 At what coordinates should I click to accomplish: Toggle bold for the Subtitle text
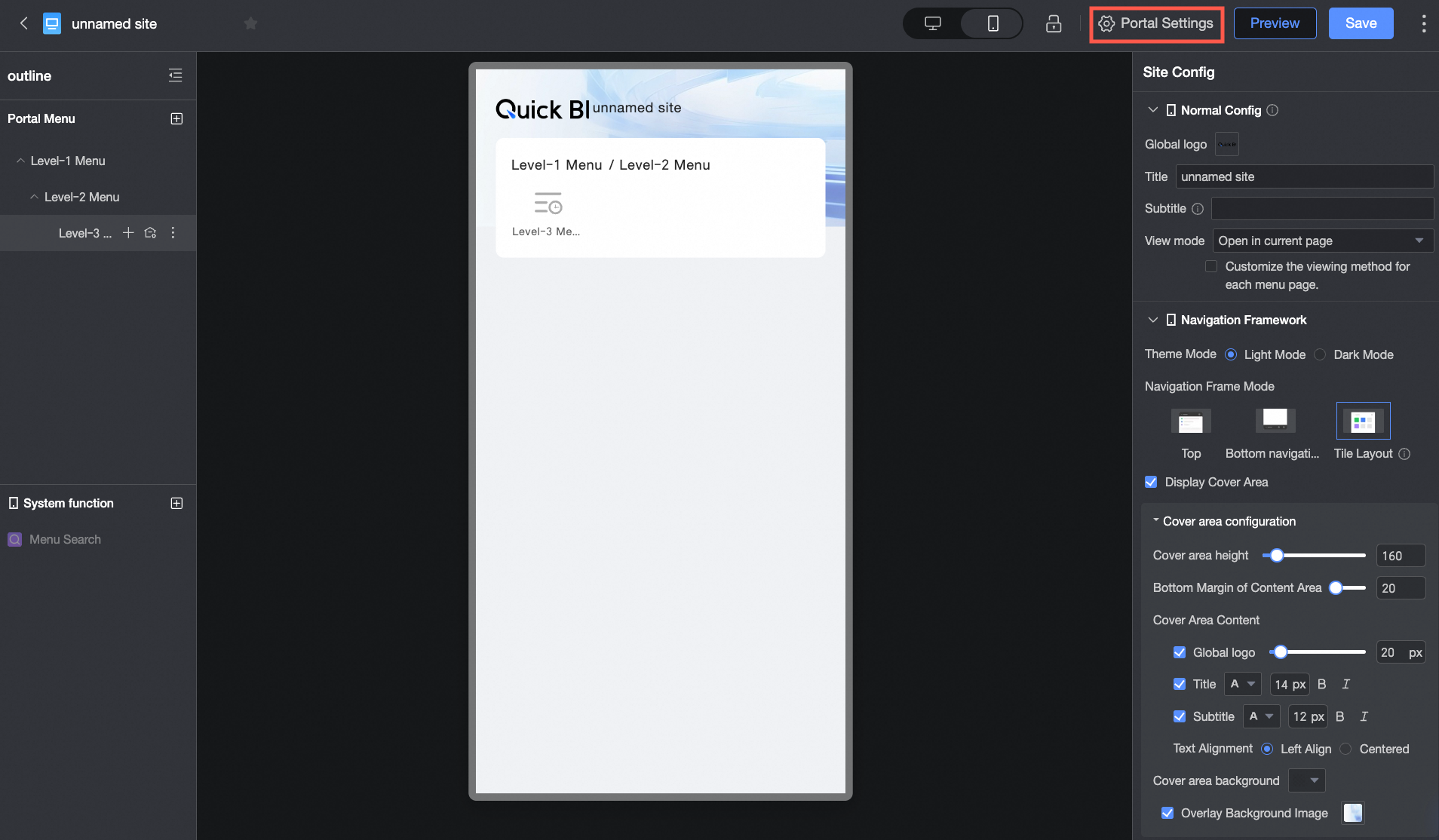coord(1340,716)
